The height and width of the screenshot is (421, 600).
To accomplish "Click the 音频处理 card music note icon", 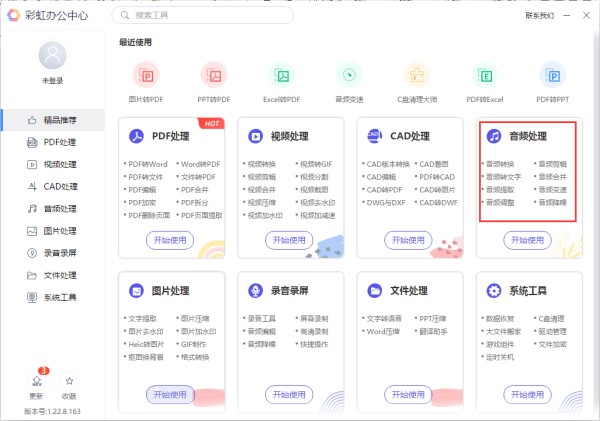I will point(494,136).
